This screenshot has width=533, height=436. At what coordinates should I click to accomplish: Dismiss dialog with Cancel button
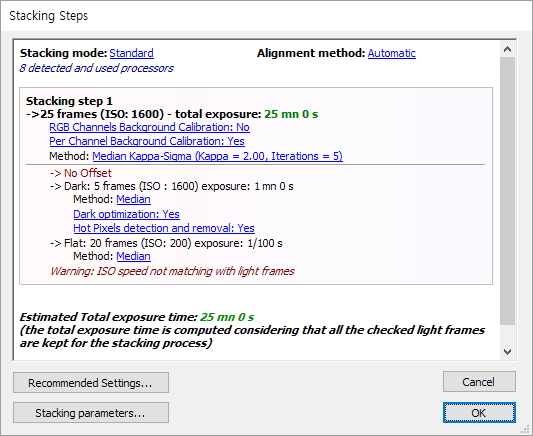(479, 382)
